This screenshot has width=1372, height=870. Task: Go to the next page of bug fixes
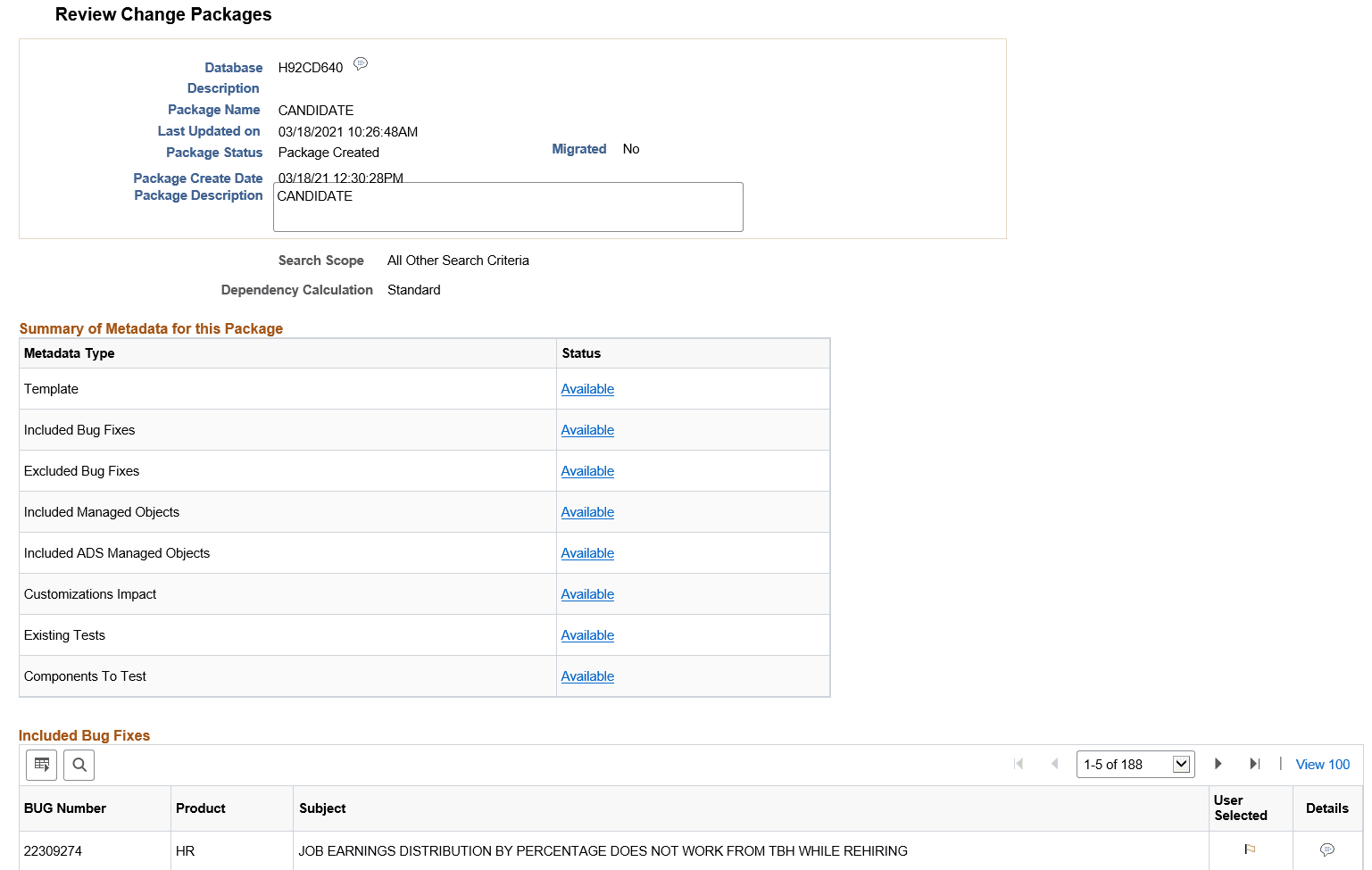click(1218, 764)
